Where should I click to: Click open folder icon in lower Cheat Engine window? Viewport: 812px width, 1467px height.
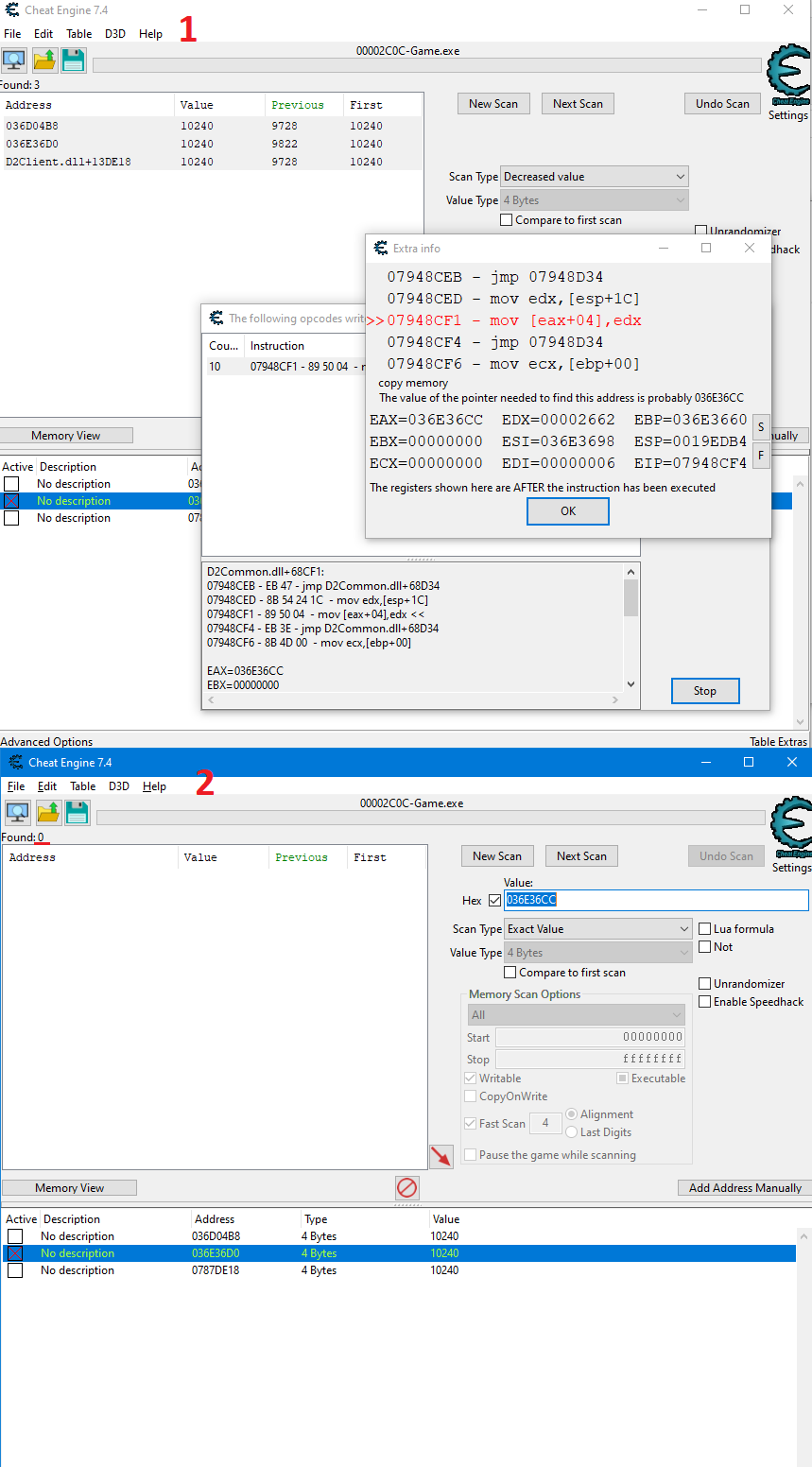coord(48,813)
